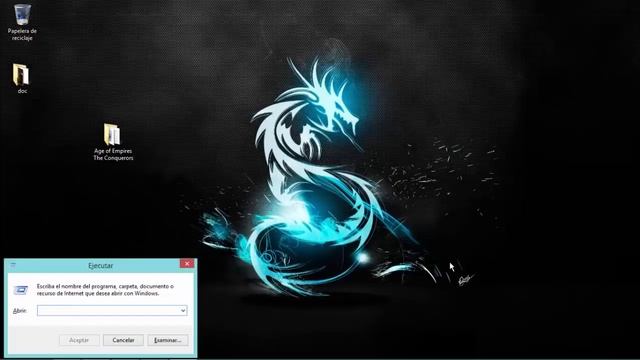Screen dimensions: 640x360
Task: Expand the Abrir combo box dropdown arrow
Action: [x=183, y=311]
